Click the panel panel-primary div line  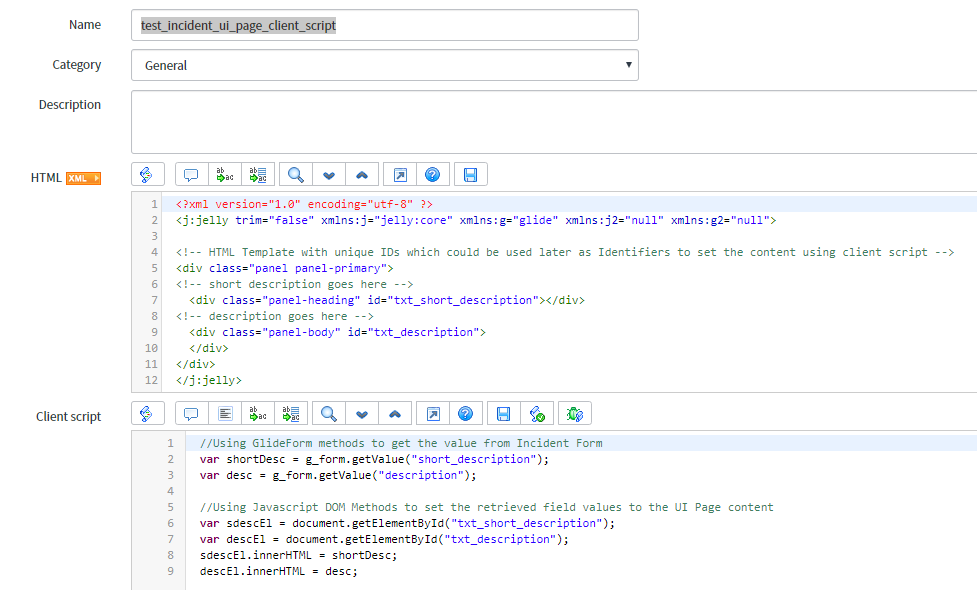(285, 269)
